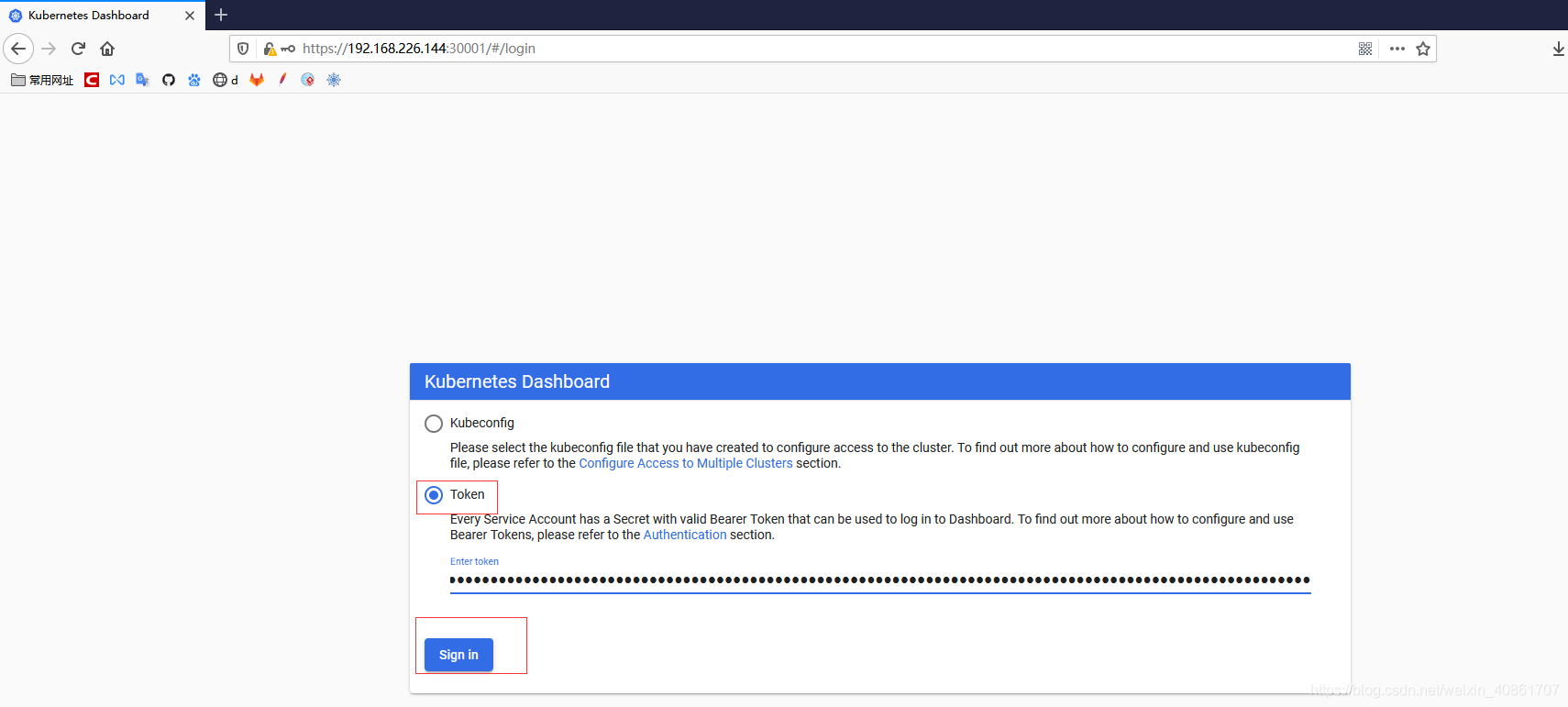This screenshot has height=707, width=1568.
Task: Click the Kubernetes Dashboard card heading
Action: pyautogui.click(x=517, y=381)
